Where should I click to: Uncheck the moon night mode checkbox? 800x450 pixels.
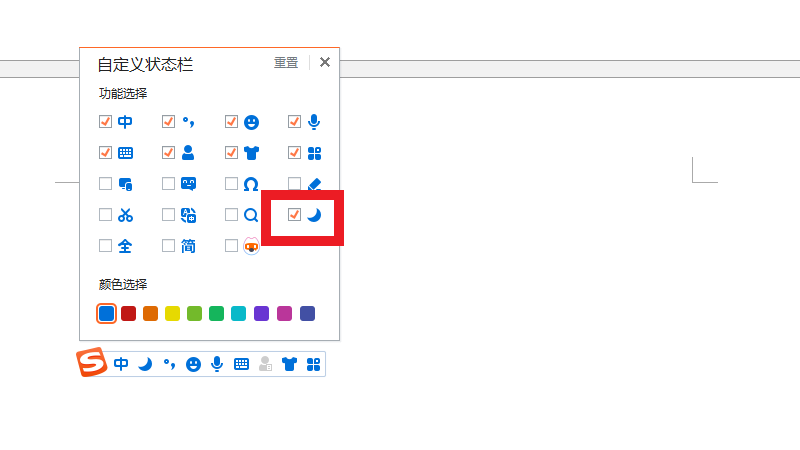(x=294, y=214)
